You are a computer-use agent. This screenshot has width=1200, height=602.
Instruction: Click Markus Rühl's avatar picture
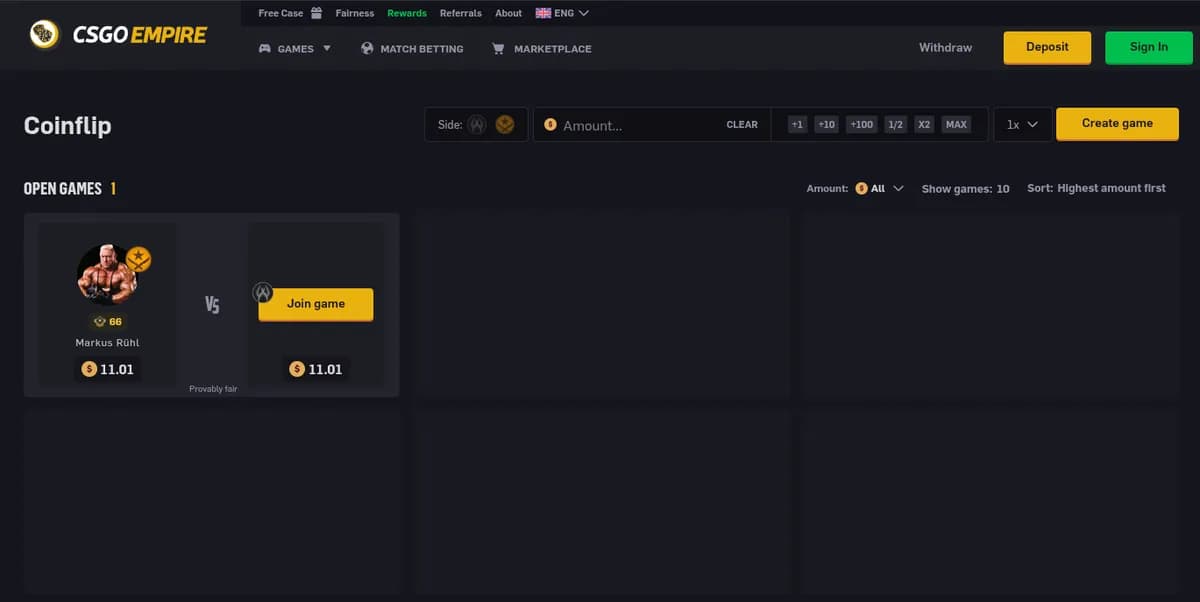click(x=107, y=274)
